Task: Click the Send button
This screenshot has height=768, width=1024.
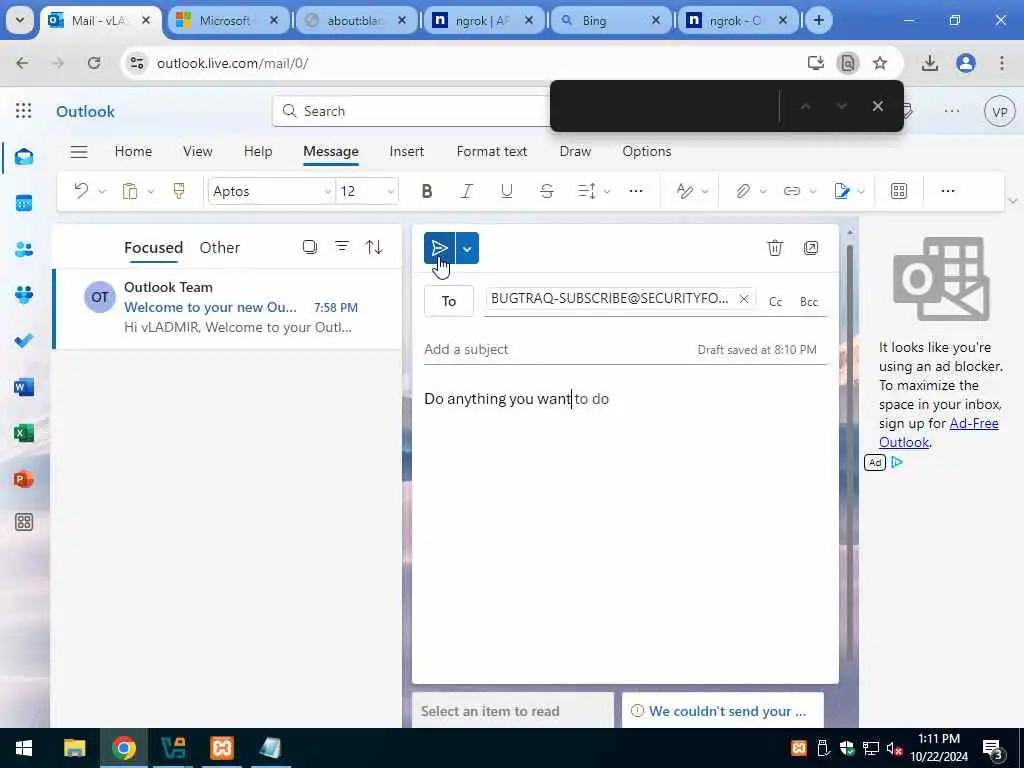Action: tap(440, 248)
